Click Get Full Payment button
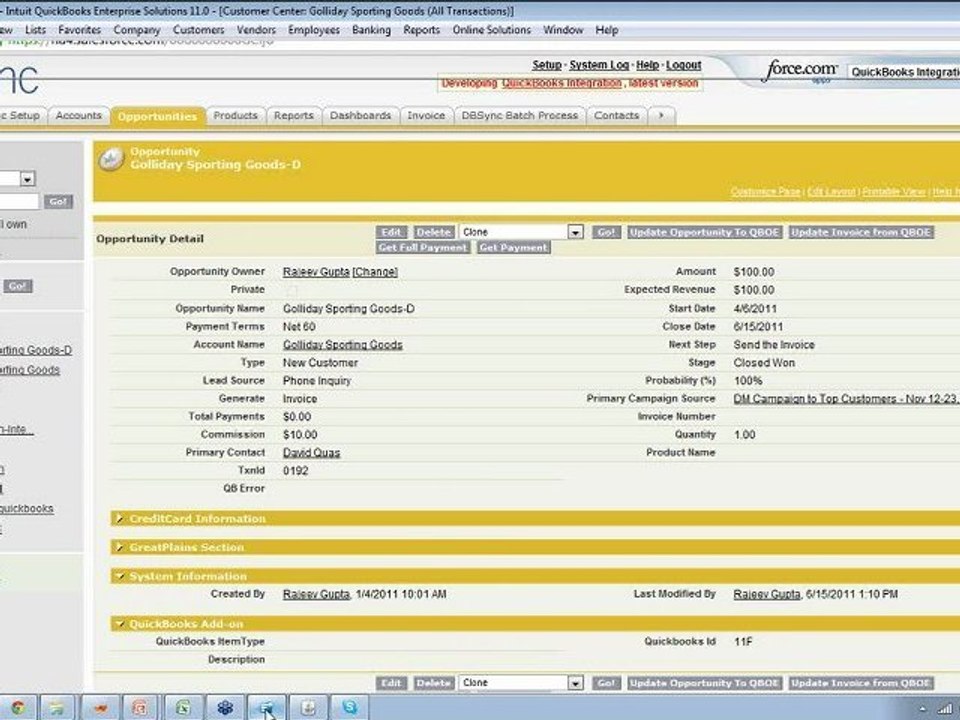 tap(423, 247)
